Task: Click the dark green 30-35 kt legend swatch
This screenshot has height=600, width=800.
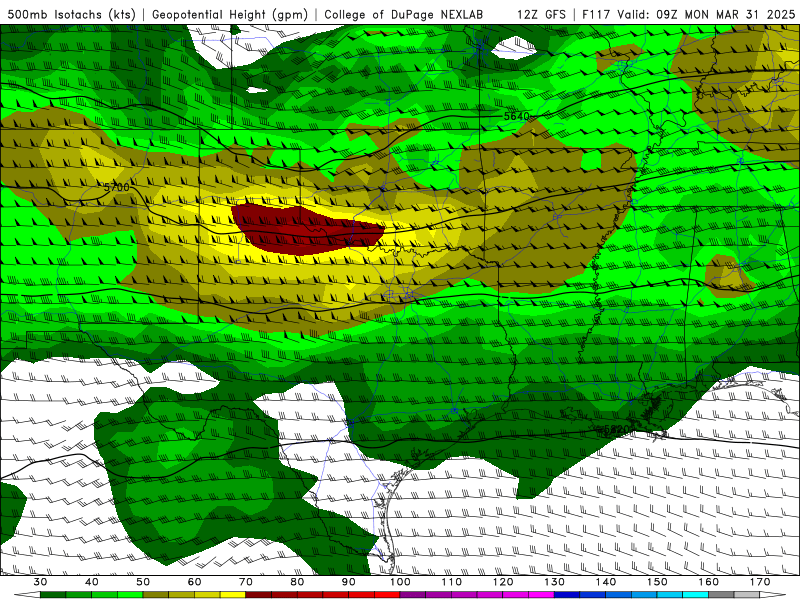Action: point(53,595)
